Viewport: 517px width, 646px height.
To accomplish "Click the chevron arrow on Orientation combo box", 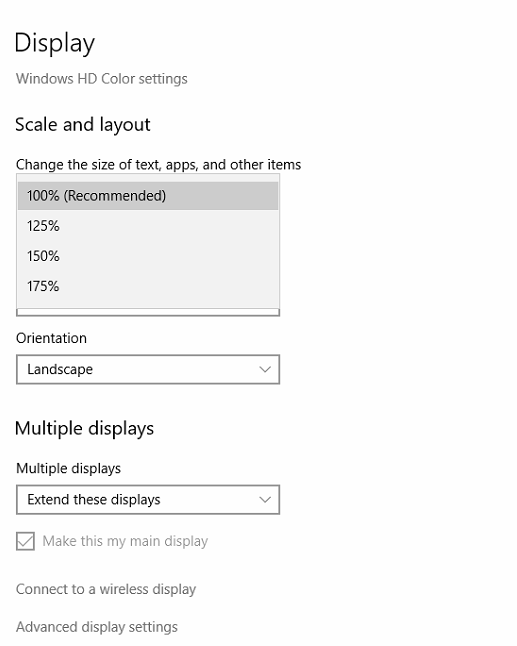I will pos(265,370).
